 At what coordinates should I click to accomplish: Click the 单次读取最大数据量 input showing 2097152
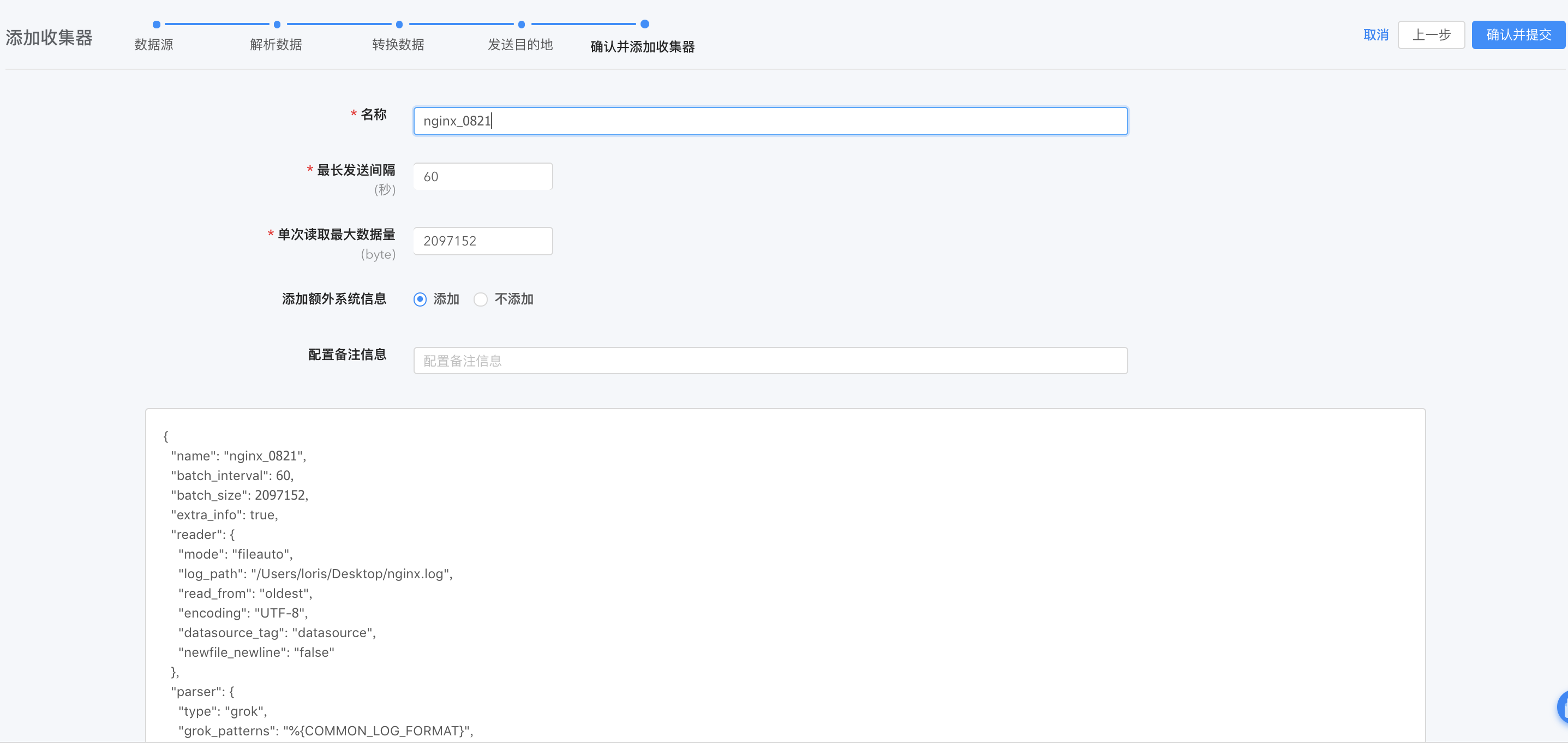coord(483,241)
